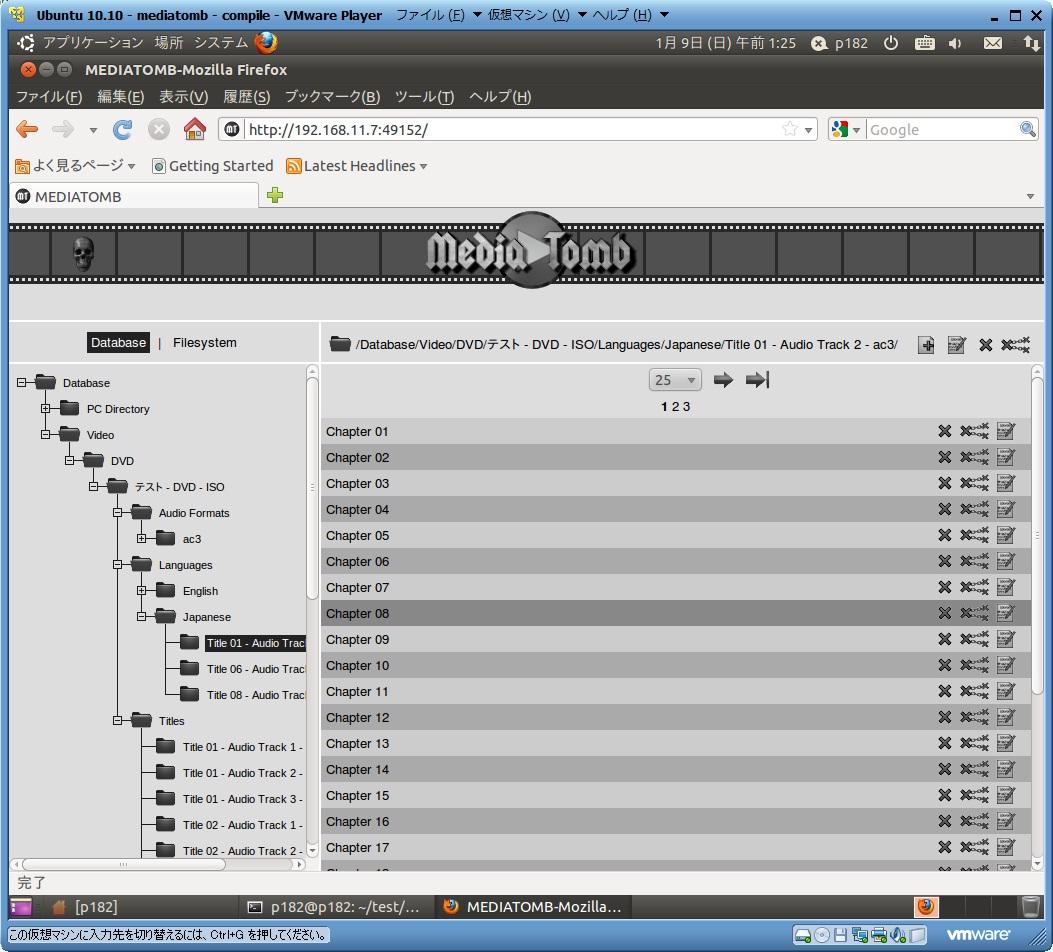Image resolution: width=1053 pixels, height=952 pixels.
Task: Collapse the Languages folder node
Action: [117, 565]
